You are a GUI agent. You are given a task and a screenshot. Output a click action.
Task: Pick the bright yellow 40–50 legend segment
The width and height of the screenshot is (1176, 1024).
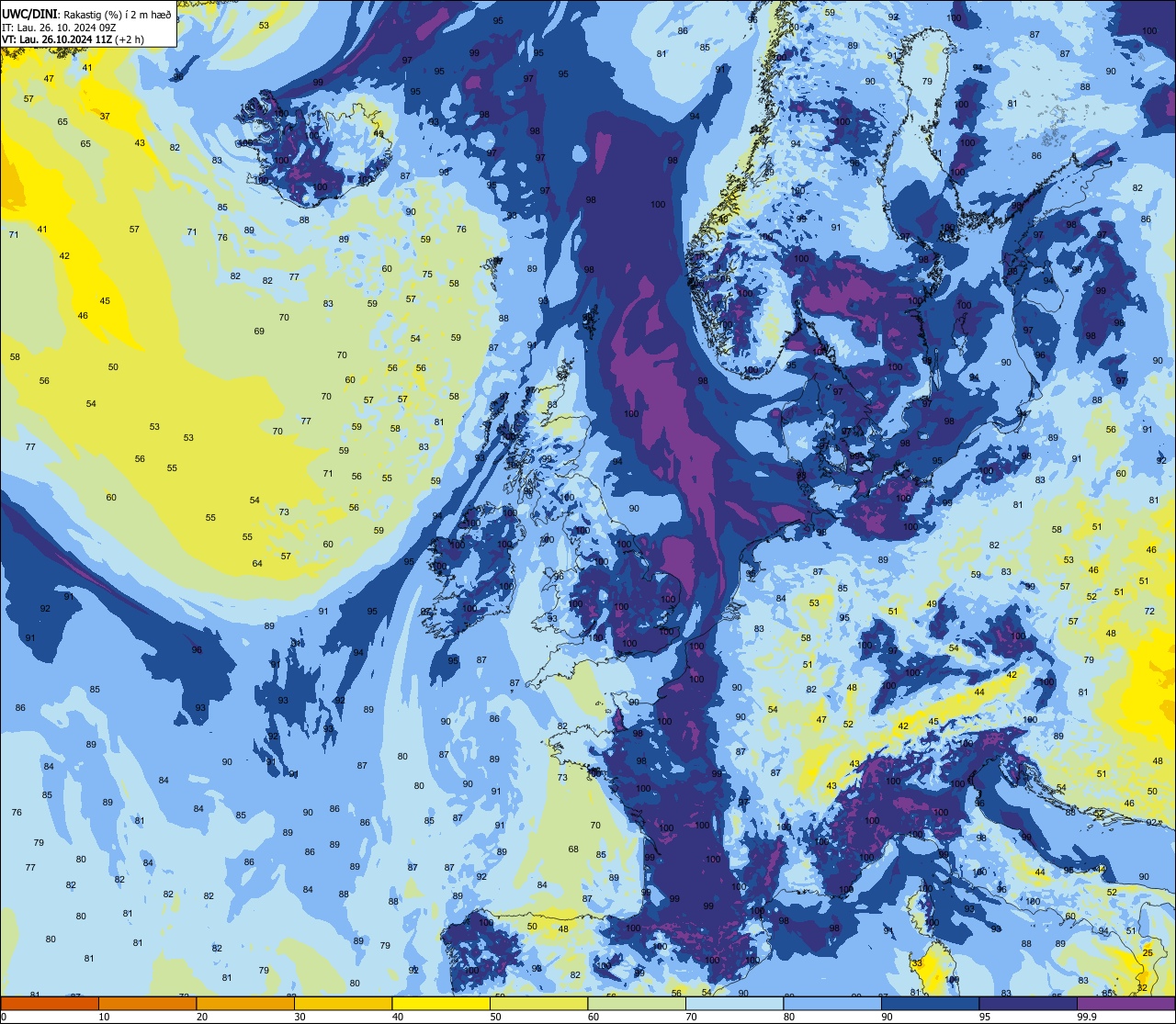pyautogui.click(x=441, y=1003)
